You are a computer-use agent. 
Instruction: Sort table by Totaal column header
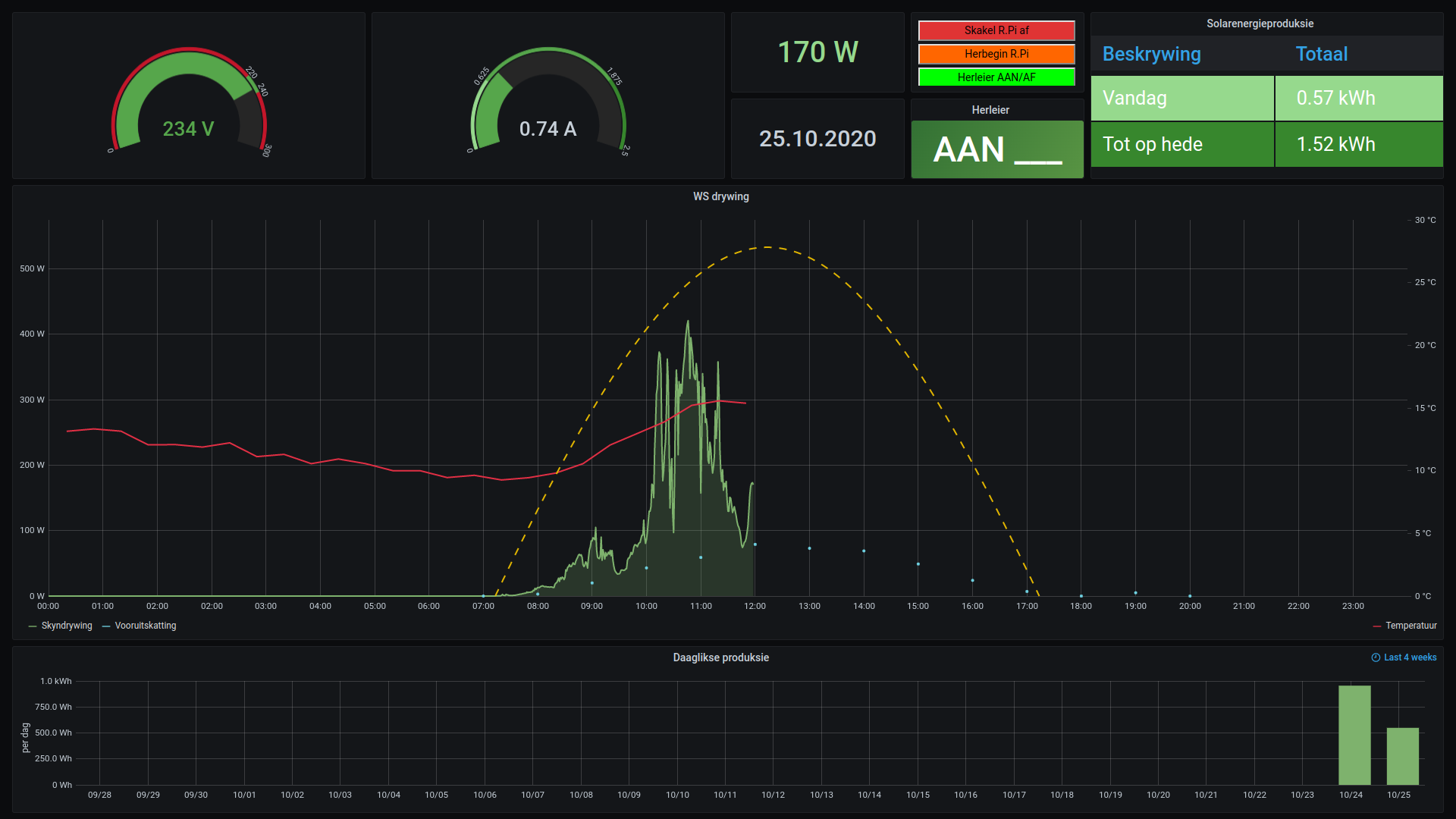pos(1321,54)
